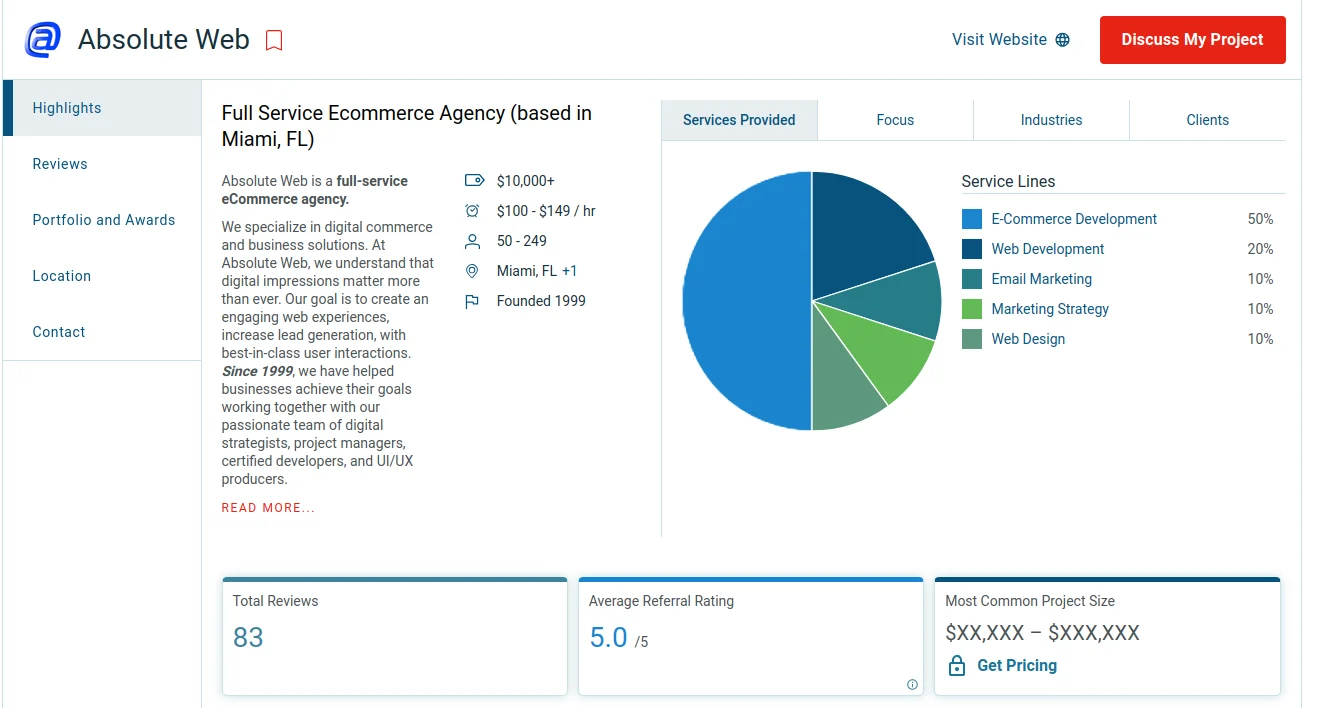Switch to the Clients tab

1207,120
